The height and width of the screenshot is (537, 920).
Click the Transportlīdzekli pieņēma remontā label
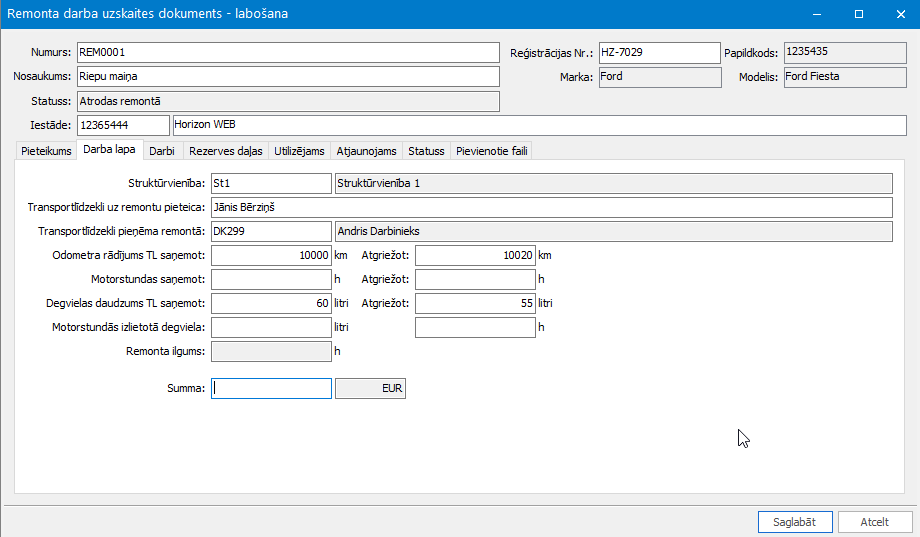(121, 231)
